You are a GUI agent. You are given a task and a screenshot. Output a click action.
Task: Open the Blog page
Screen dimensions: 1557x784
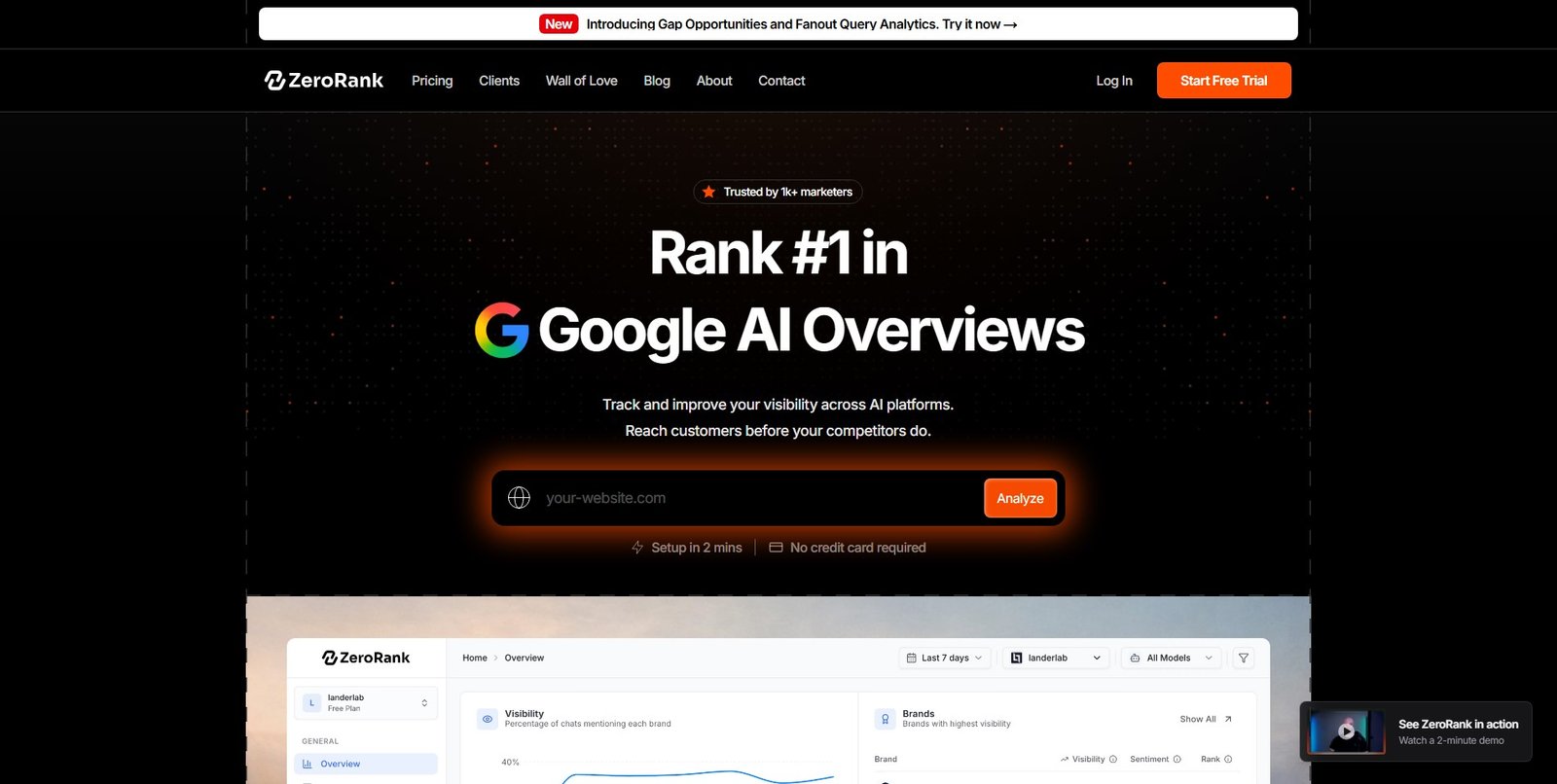pyautogui.click(x=657, y=81)
